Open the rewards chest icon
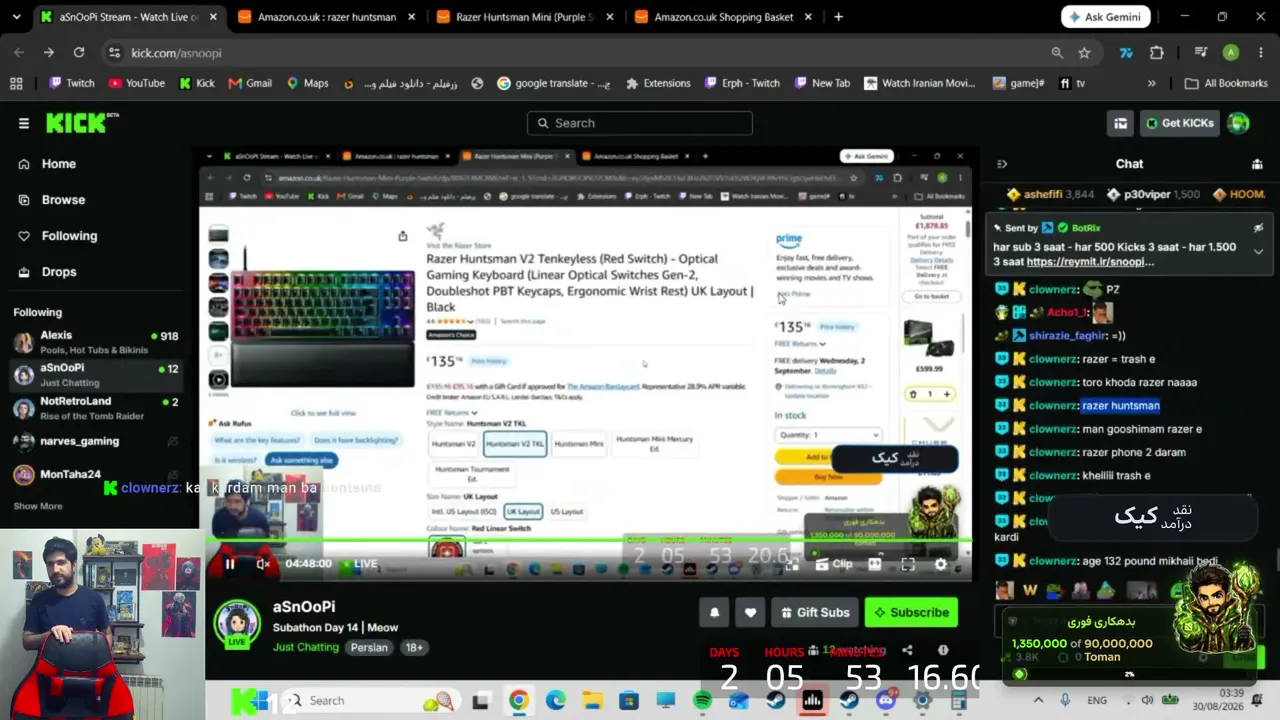This screenshot has height=720, width=1280. click(x=1120, y=123)
